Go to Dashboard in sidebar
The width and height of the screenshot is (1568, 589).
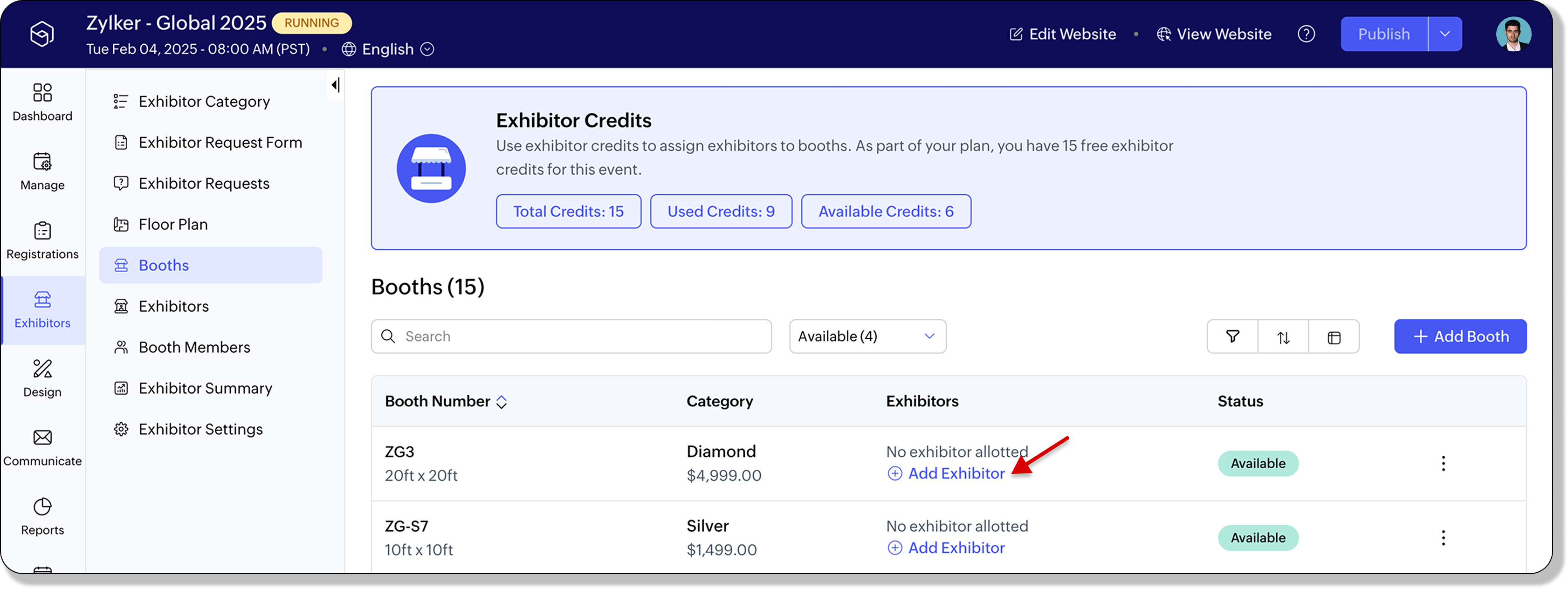pyautogui.click(x=42, y=102)
